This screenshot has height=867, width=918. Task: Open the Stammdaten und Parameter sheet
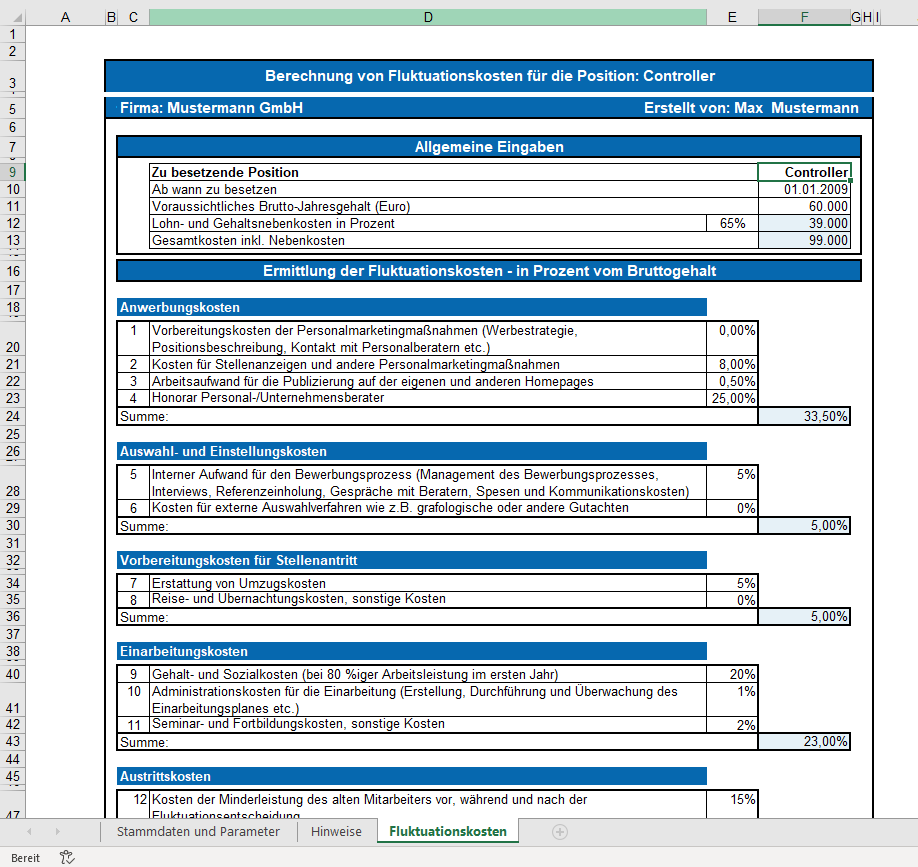(198, 831)
